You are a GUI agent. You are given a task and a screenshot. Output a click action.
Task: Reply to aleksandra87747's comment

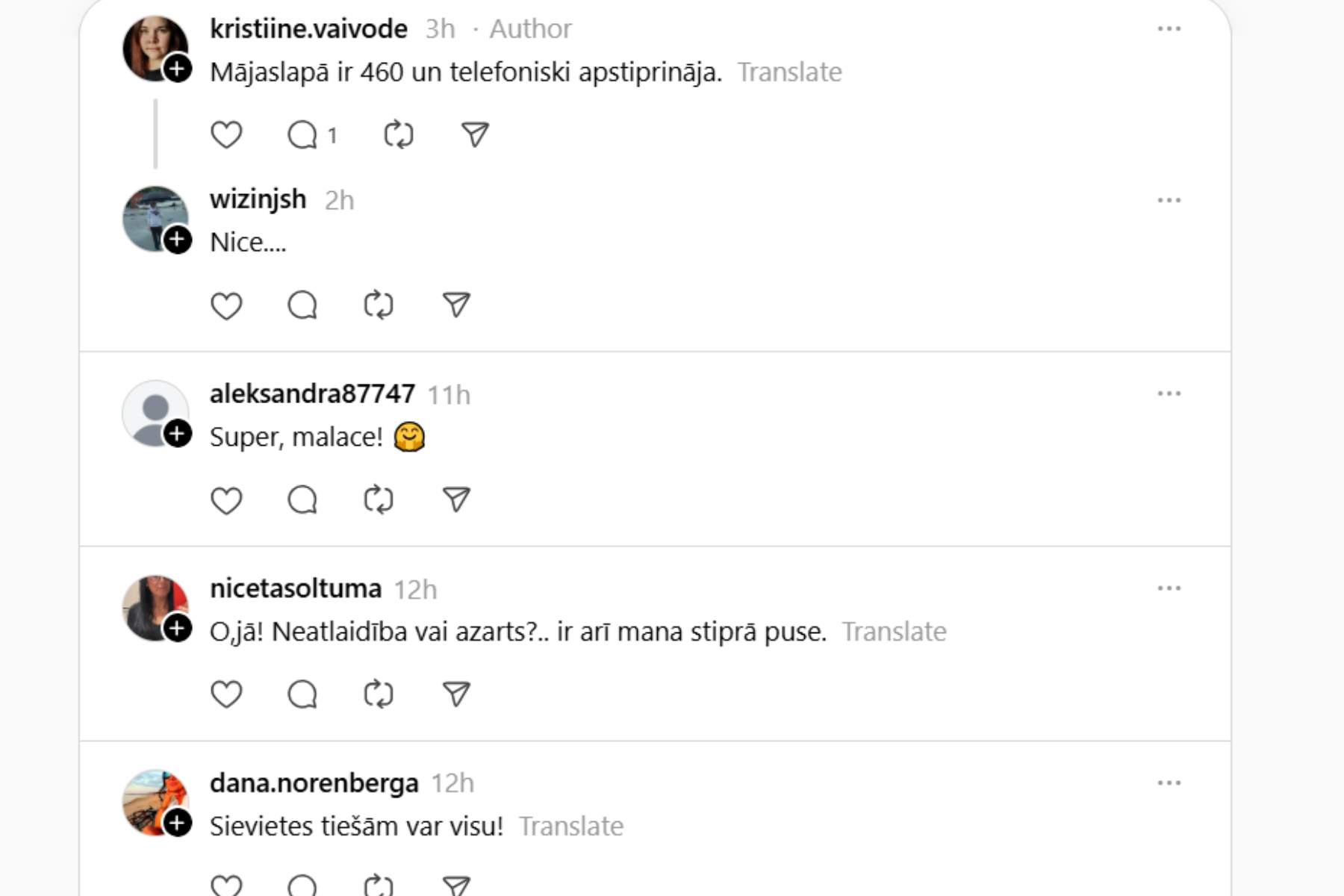(x=303, y=500)
